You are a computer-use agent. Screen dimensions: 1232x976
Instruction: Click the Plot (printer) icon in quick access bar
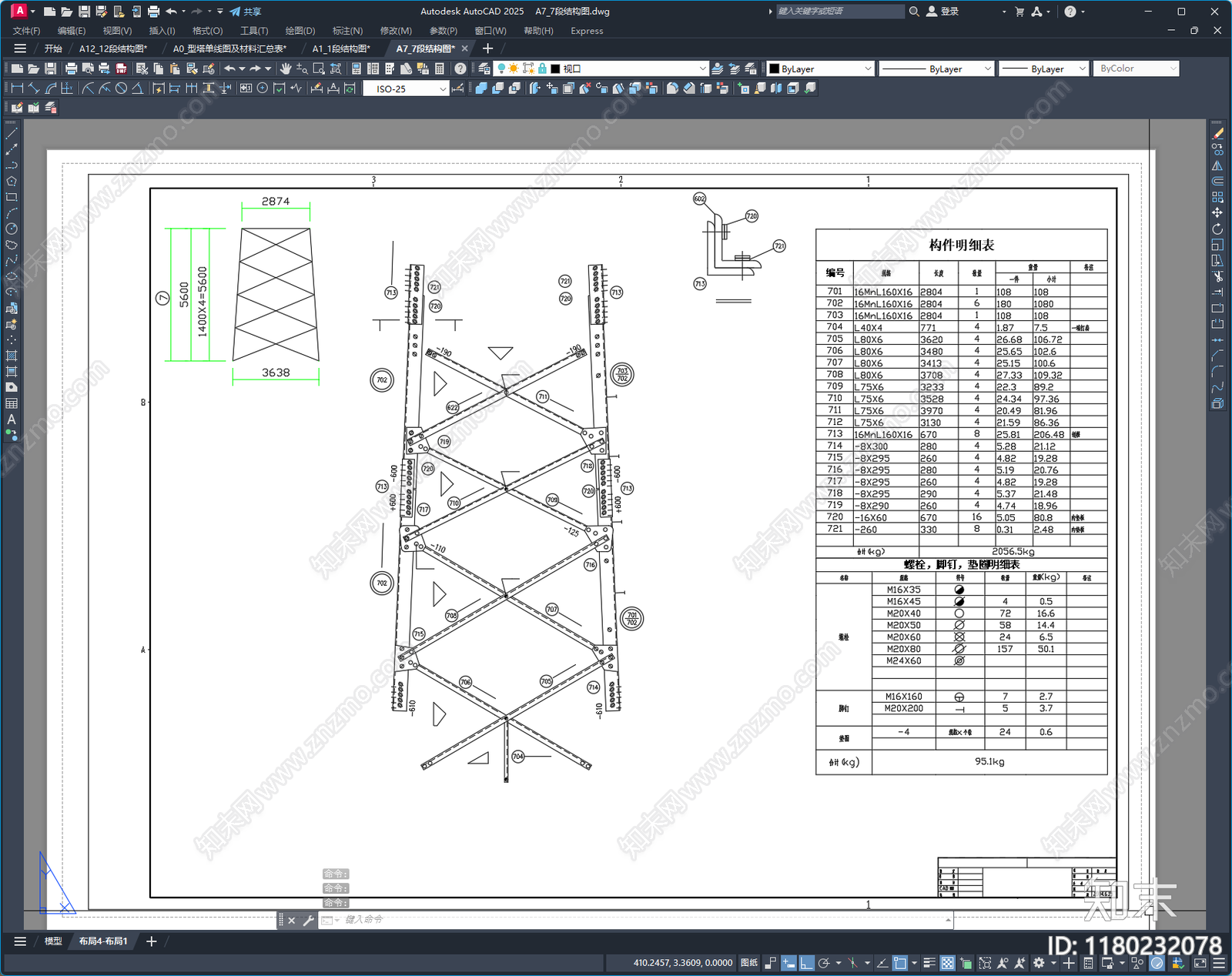(x=153, y=12)
